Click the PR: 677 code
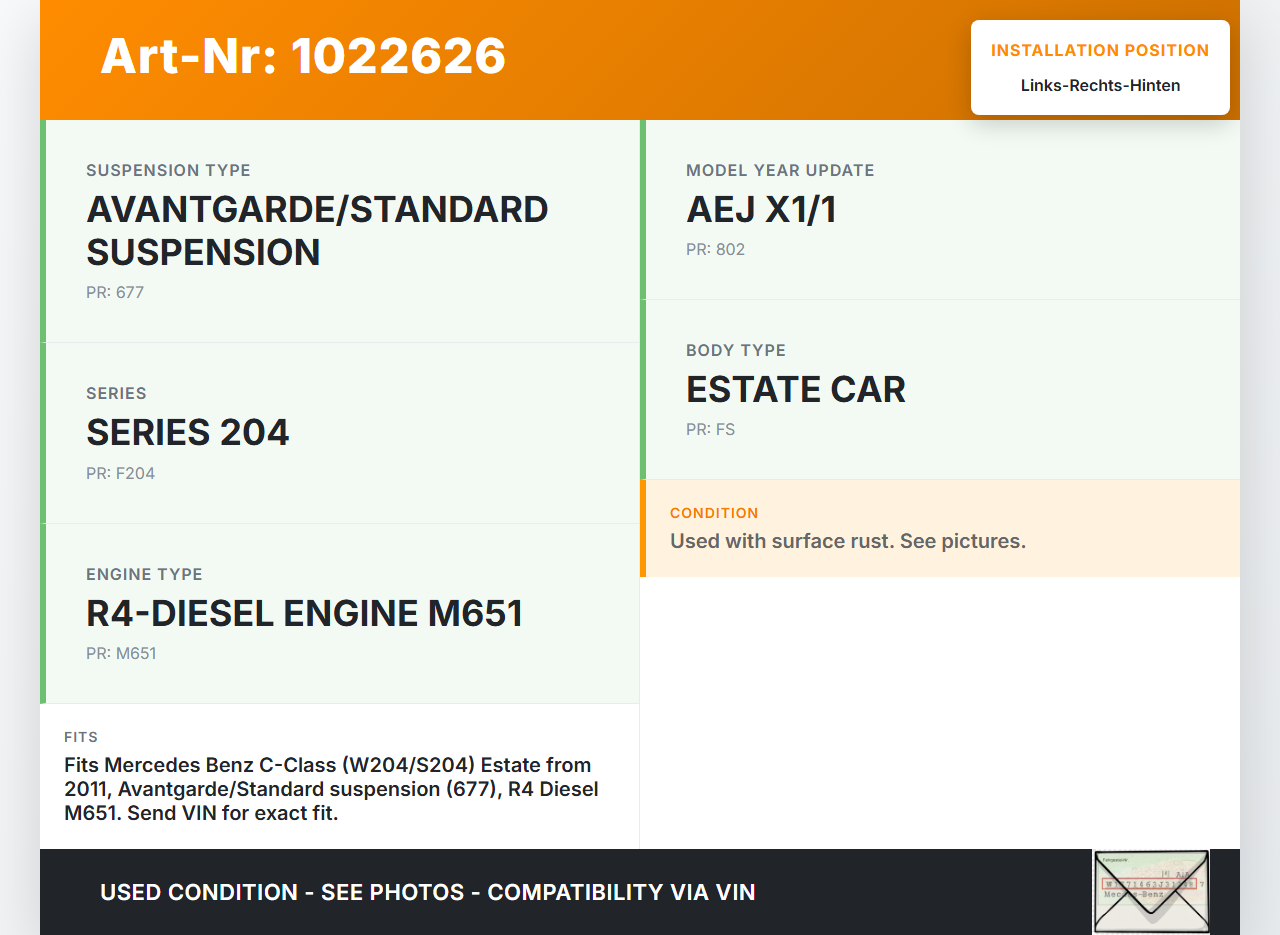This screenshot has height=935, width=1280. (115, 293)
